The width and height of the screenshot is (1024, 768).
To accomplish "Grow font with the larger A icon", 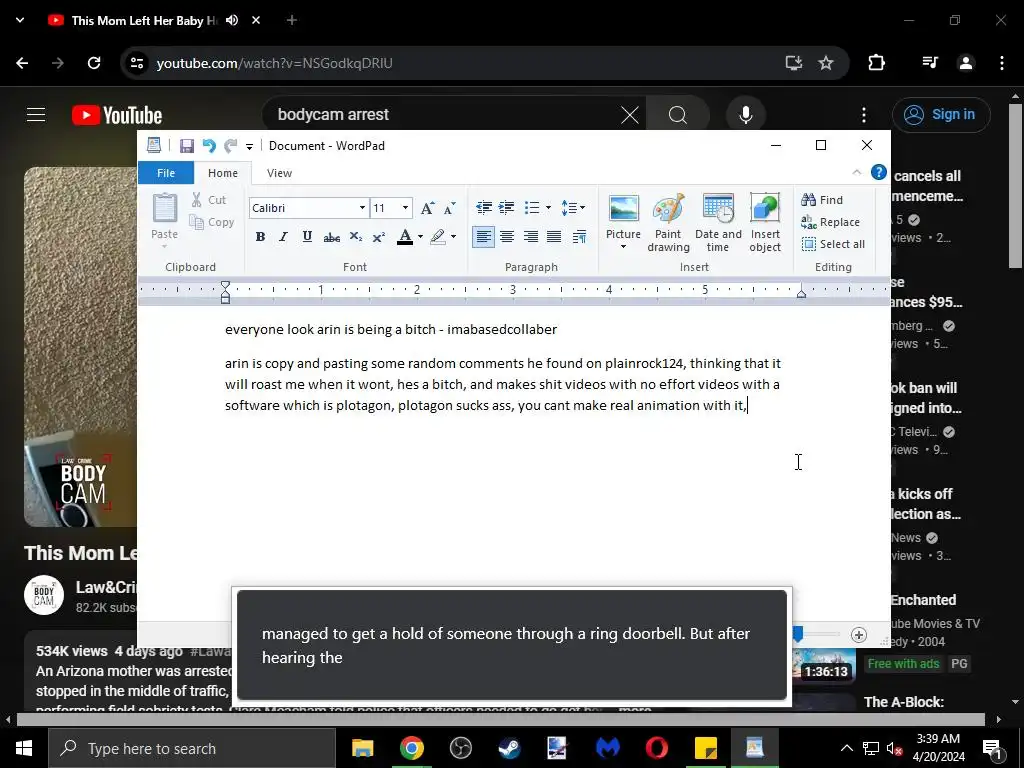I will click(x=427, y=208).
